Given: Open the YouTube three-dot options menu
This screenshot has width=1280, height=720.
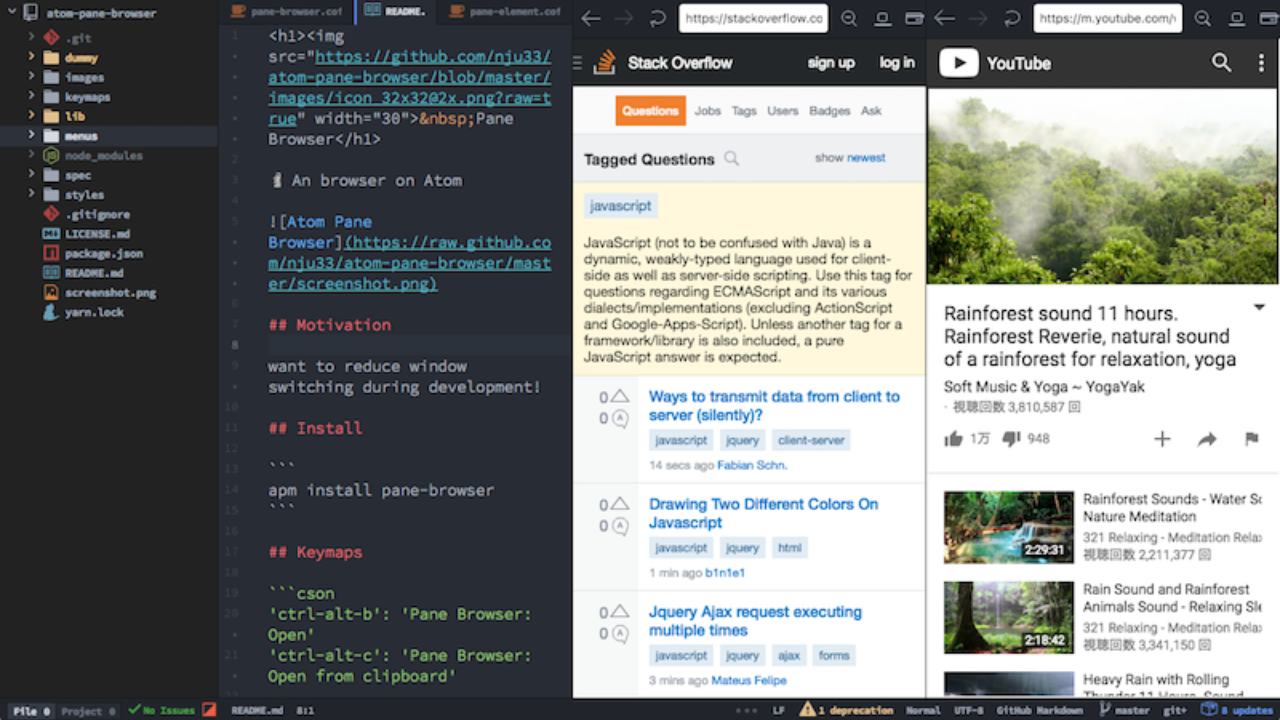Looking at the screenshot, I should (x=1260, y=63).
